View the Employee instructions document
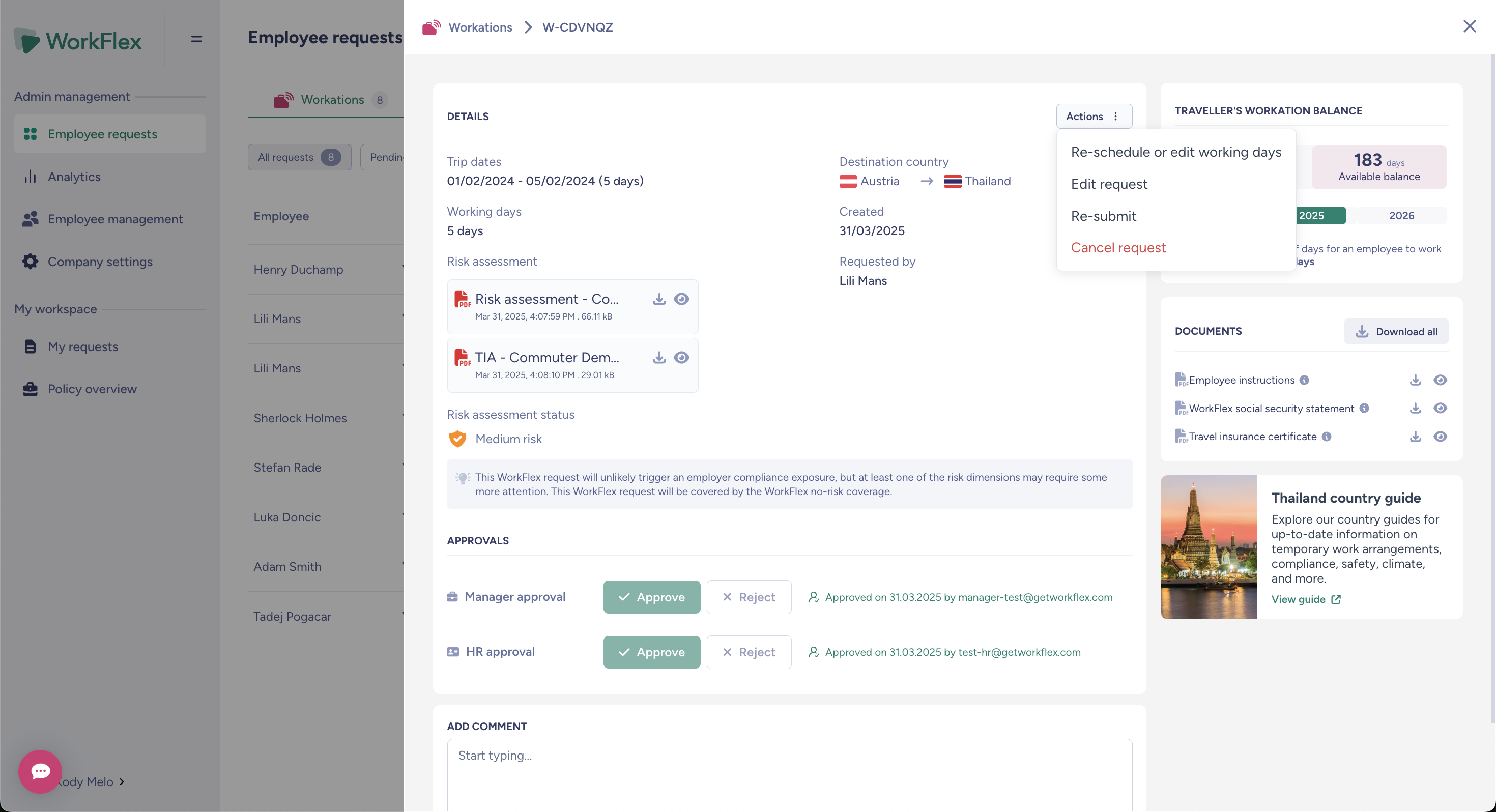Viewport: 1496px width, 812px height. point(1440,380)
